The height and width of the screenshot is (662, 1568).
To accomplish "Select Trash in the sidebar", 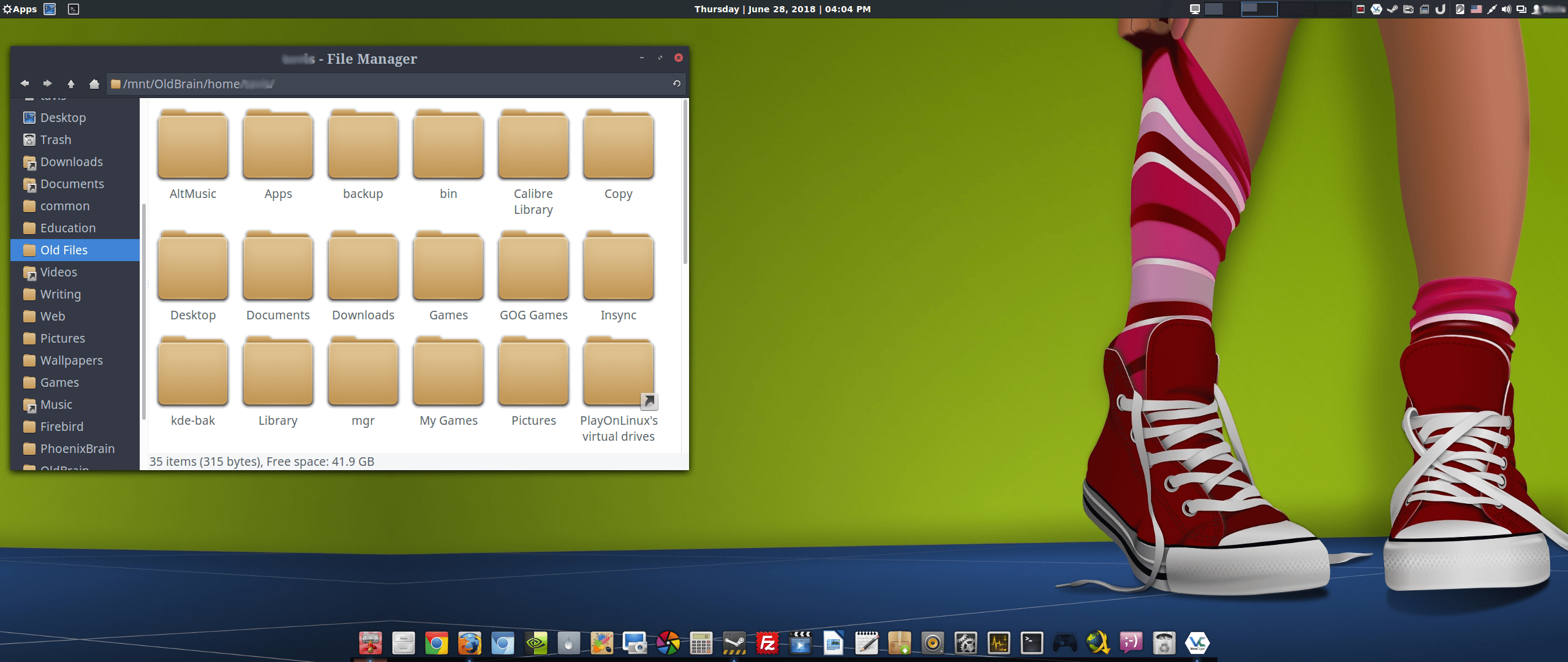I will (x=56, y=140).
